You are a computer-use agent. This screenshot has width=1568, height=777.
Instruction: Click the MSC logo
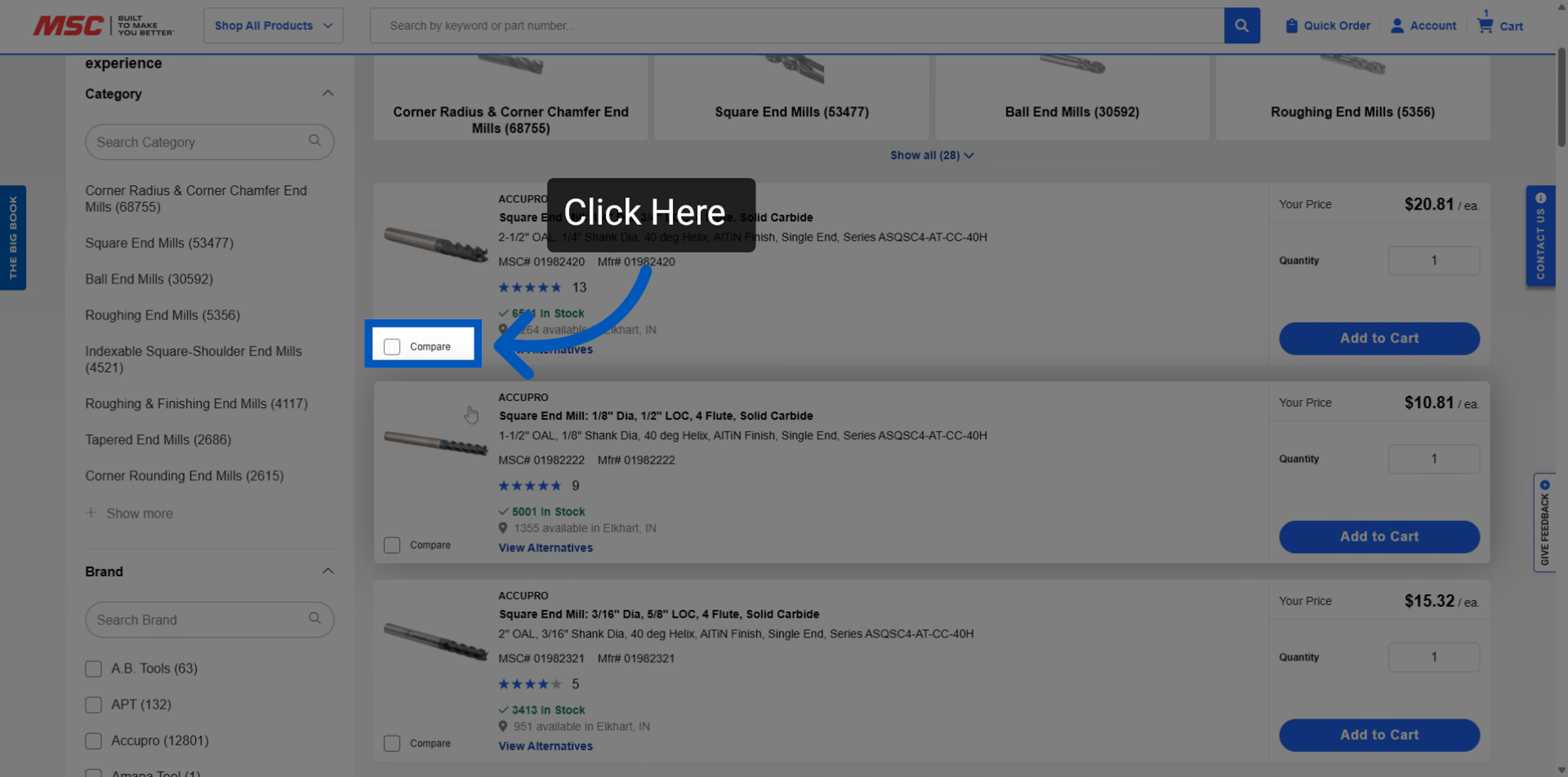click(103, 25)
